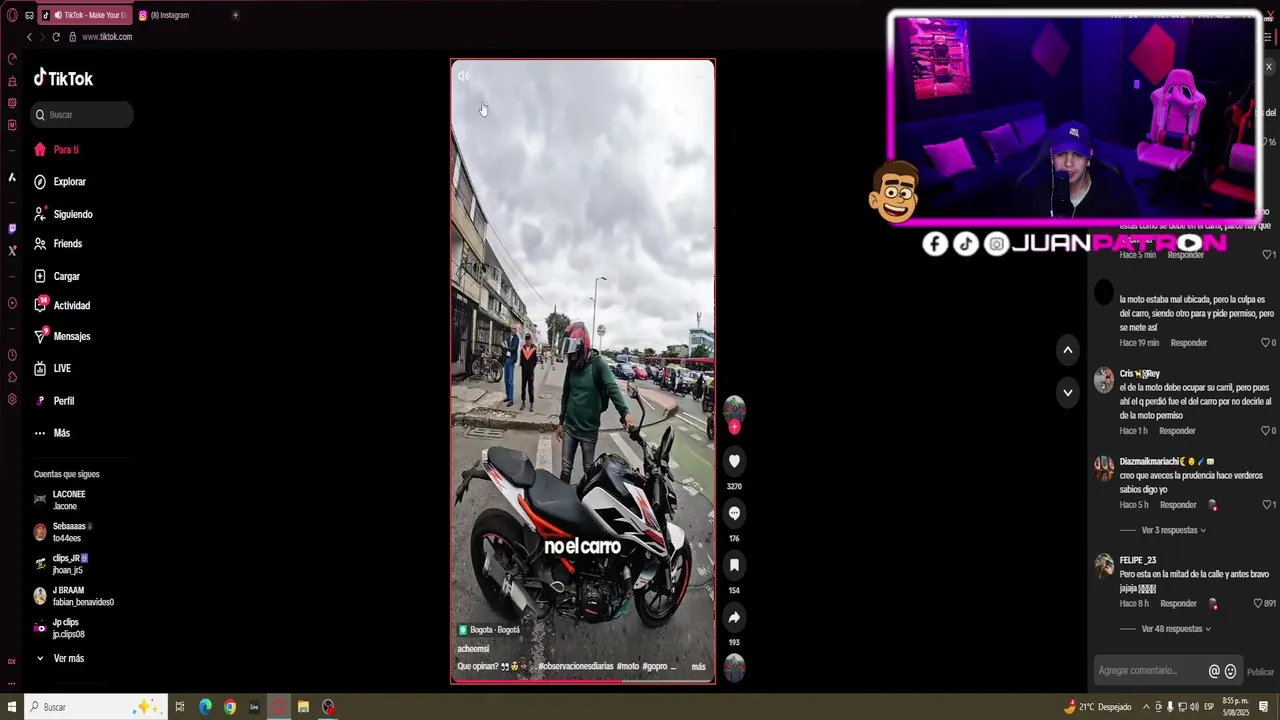Open Bogota - Bogotá location tag
The height and width of the screenshot is (720, 1280).
point(489,630)
